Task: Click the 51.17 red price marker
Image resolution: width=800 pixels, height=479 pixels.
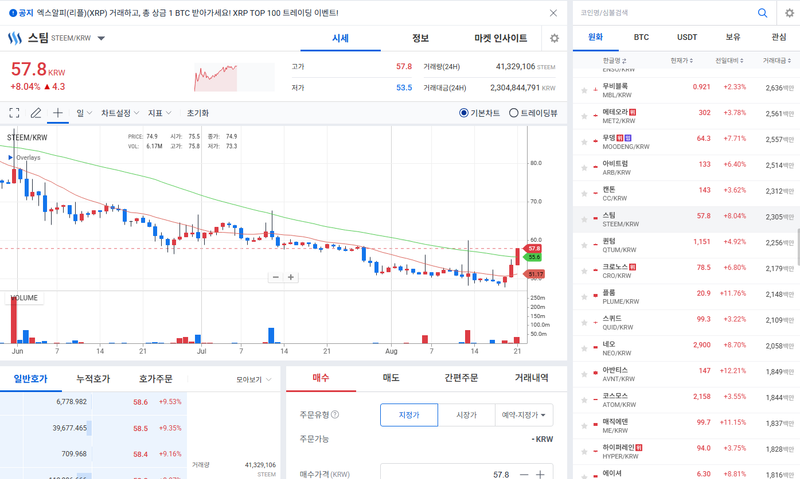Action: pyautogui.click(x=534, y=274)
